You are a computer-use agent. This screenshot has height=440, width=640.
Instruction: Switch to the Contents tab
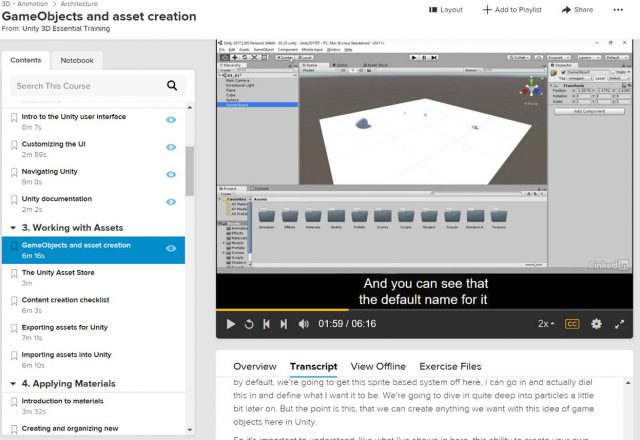click(x=26, y=60)
